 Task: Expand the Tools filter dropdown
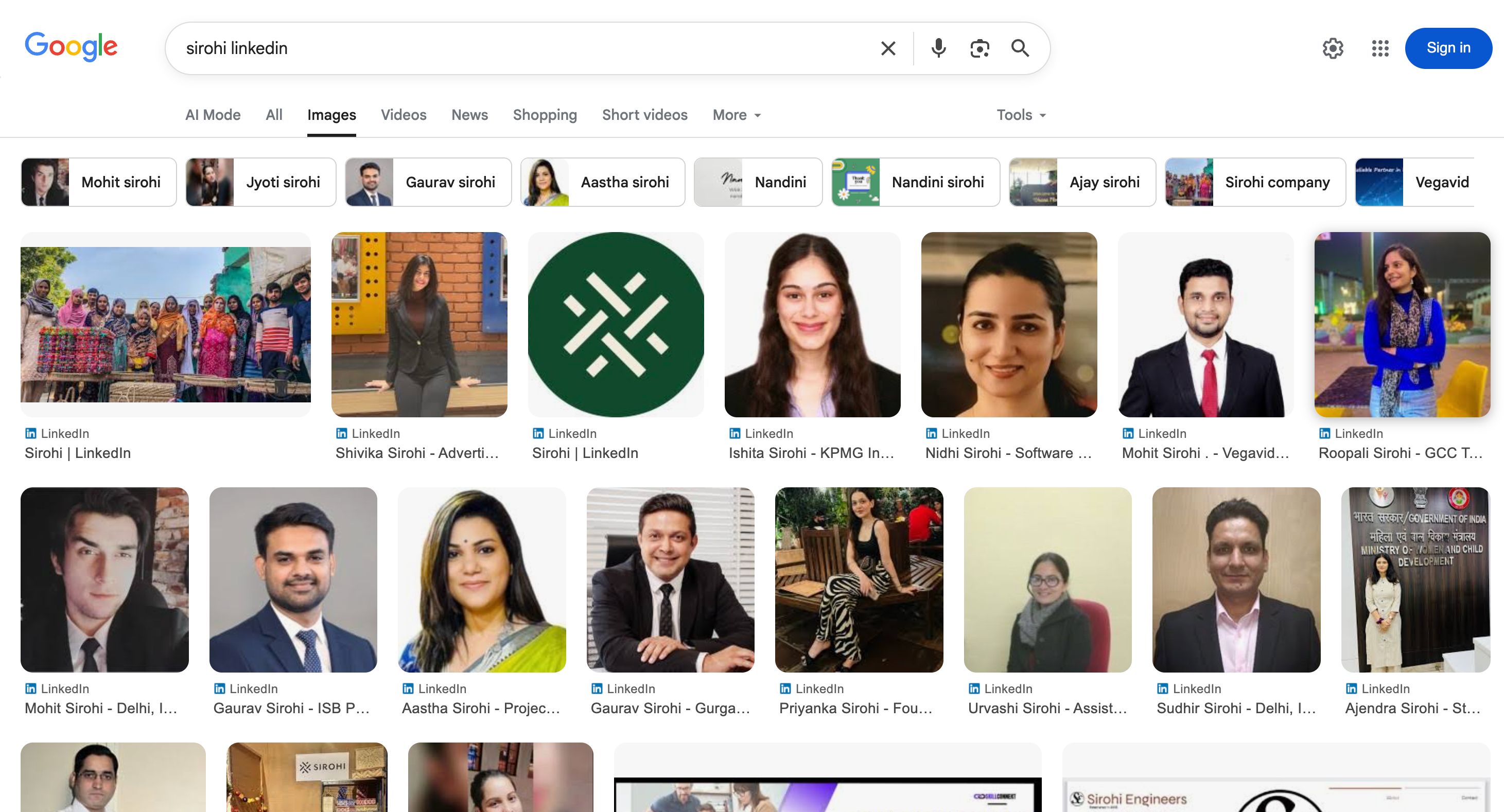[1021, 115]
